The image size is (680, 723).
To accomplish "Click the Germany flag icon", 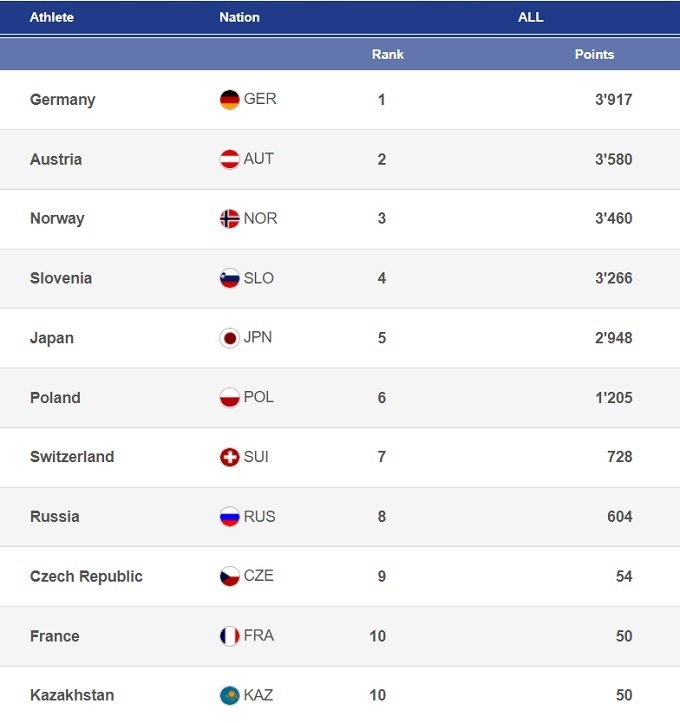I will (230, 100).
